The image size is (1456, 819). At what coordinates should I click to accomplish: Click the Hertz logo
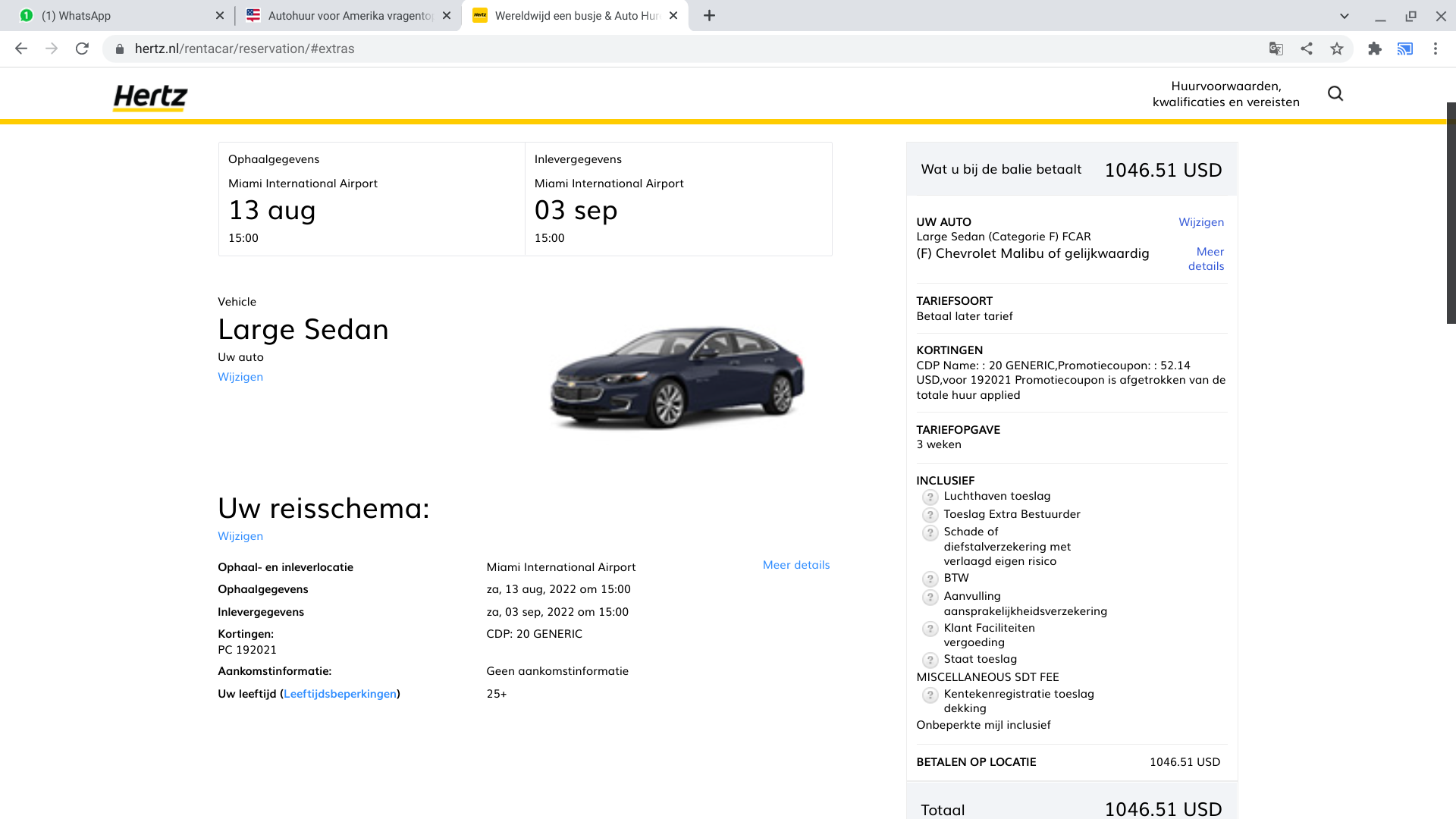150,97
